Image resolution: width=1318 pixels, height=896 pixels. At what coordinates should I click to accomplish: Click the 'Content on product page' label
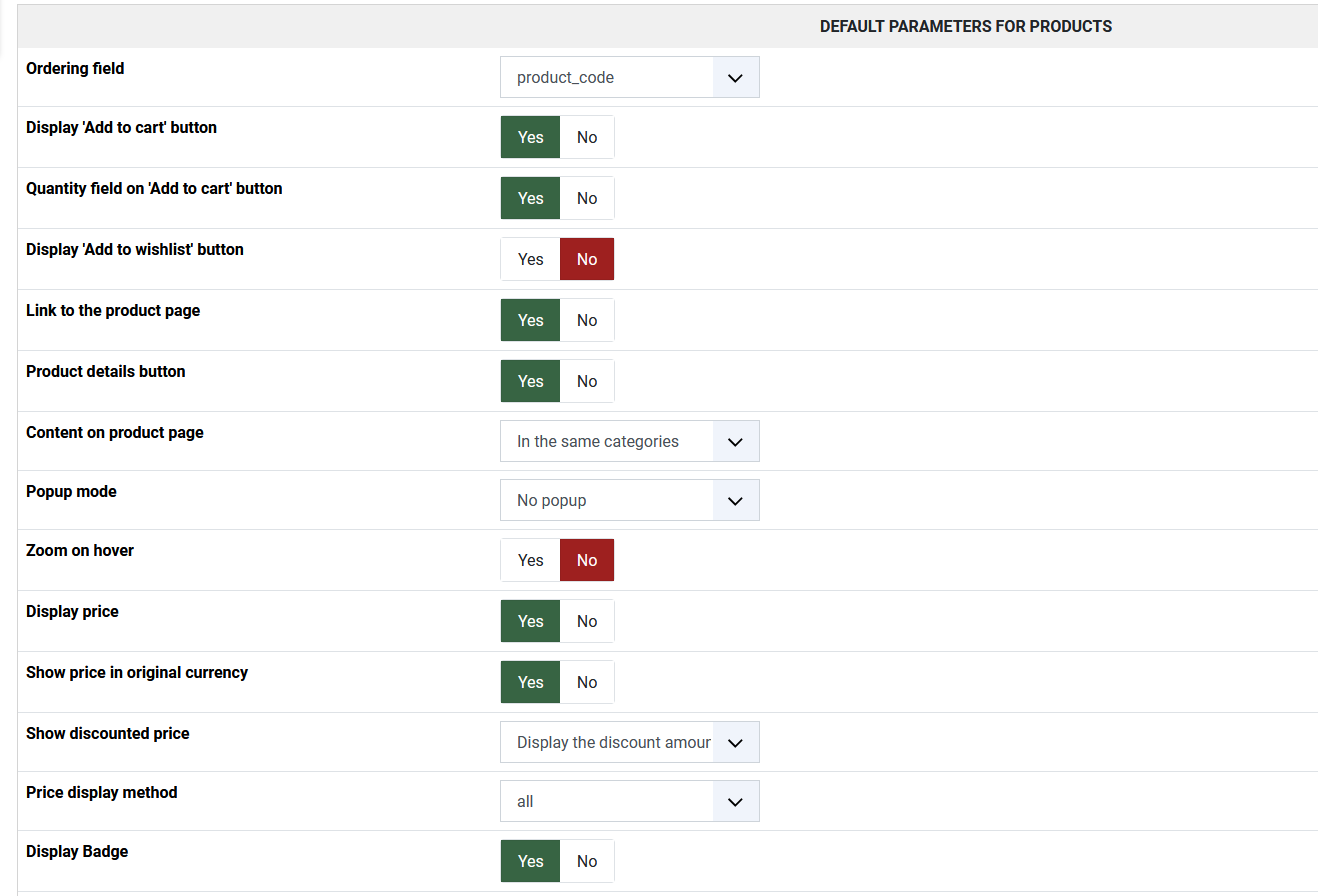pyautogui.click(x=115, y=432)
